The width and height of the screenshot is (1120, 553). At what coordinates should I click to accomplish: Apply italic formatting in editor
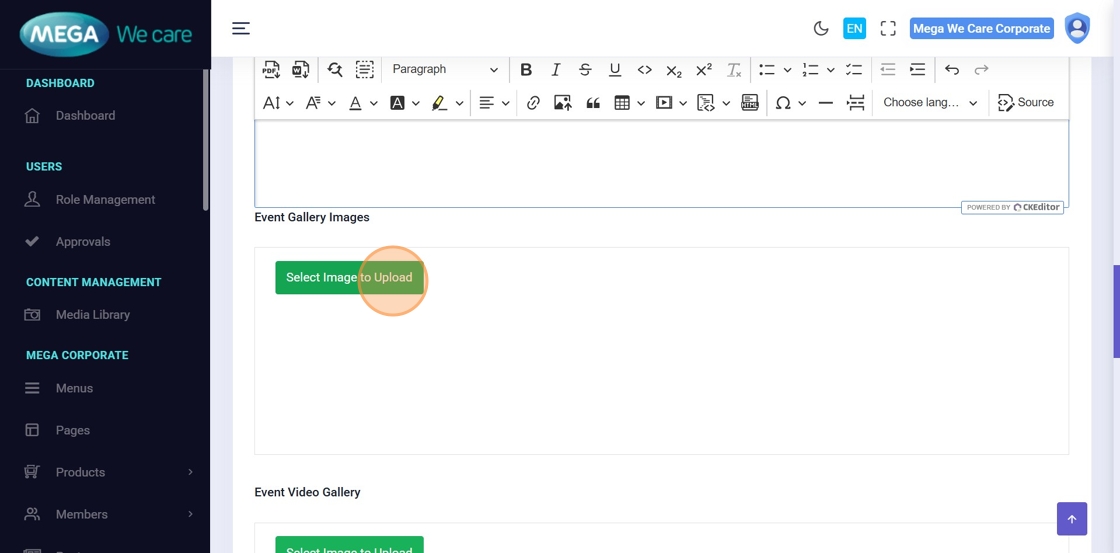pos(556,70)
